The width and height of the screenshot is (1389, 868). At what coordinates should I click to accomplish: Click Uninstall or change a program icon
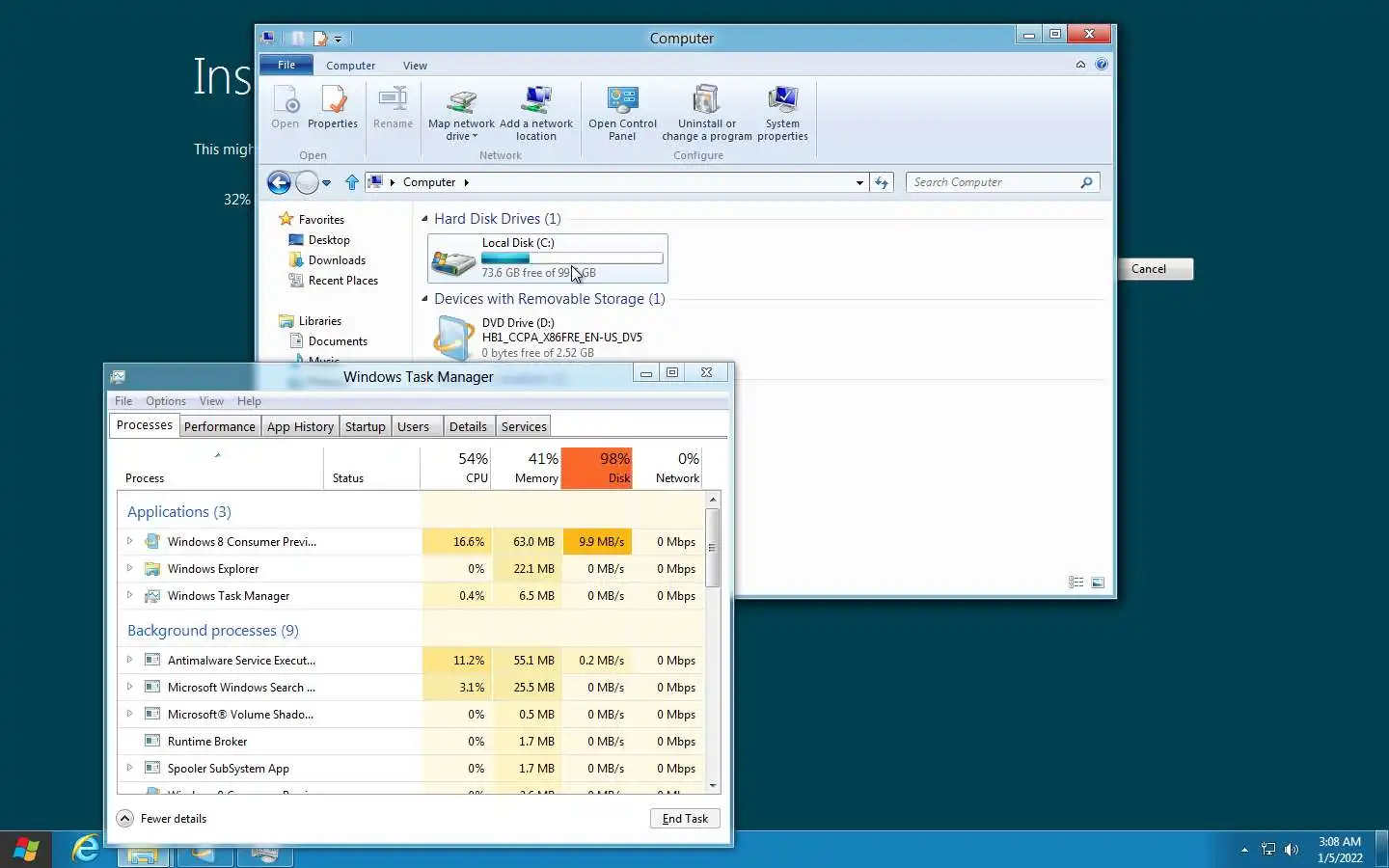pyautogui.click(x=707, y=114)
